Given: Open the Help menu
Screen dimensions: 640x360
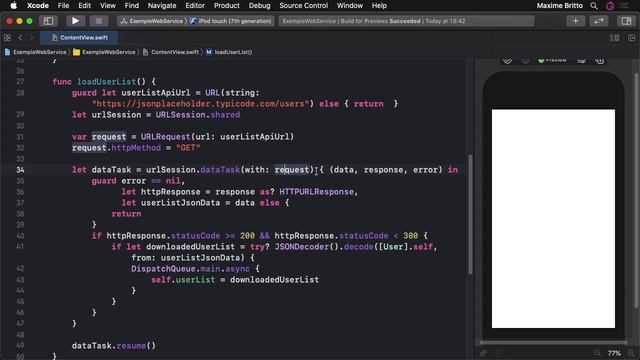Looking at the screenshot, I should [379, 6].
